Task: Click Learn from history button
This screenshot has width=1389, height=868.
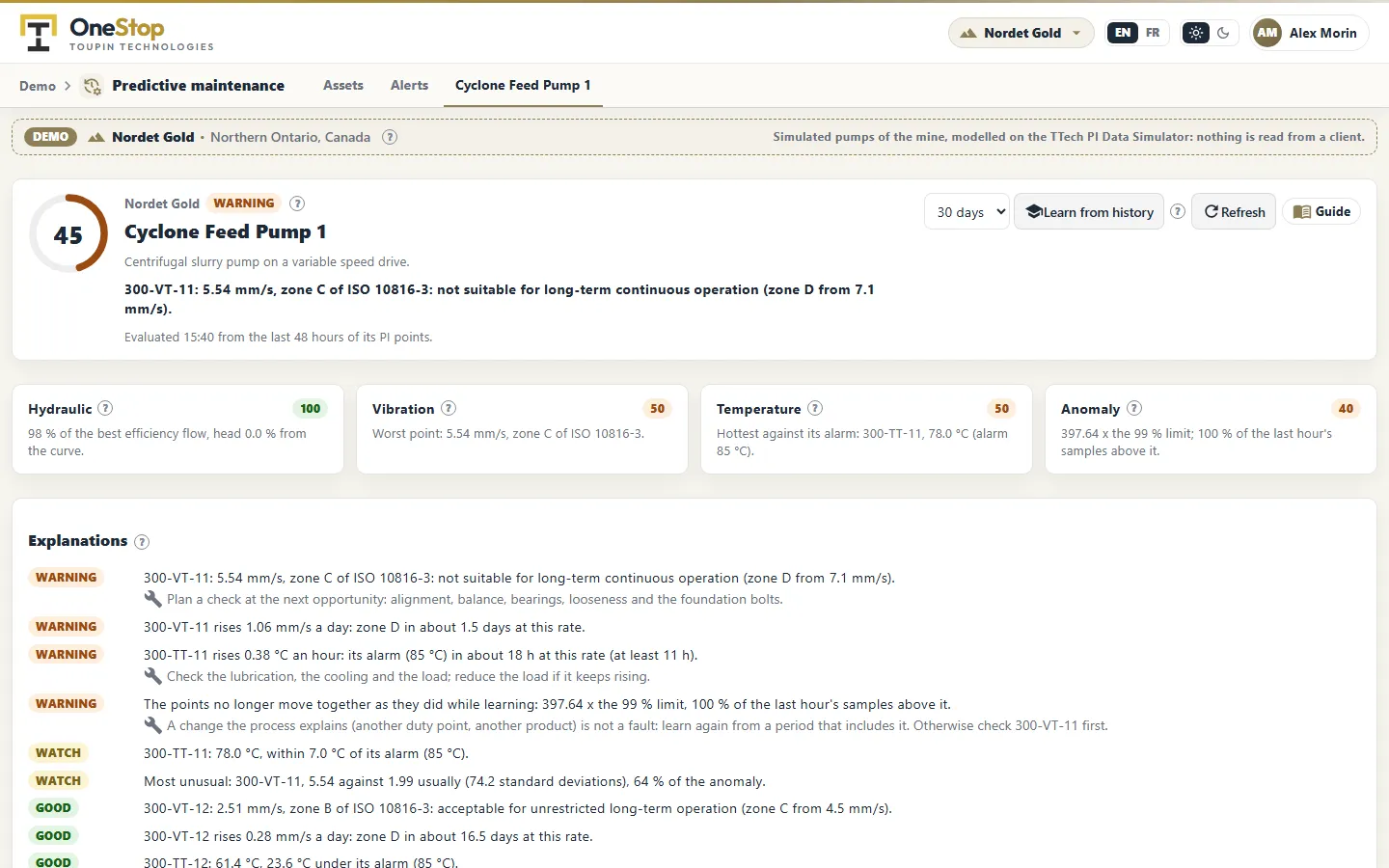Action: point(1089,212)
